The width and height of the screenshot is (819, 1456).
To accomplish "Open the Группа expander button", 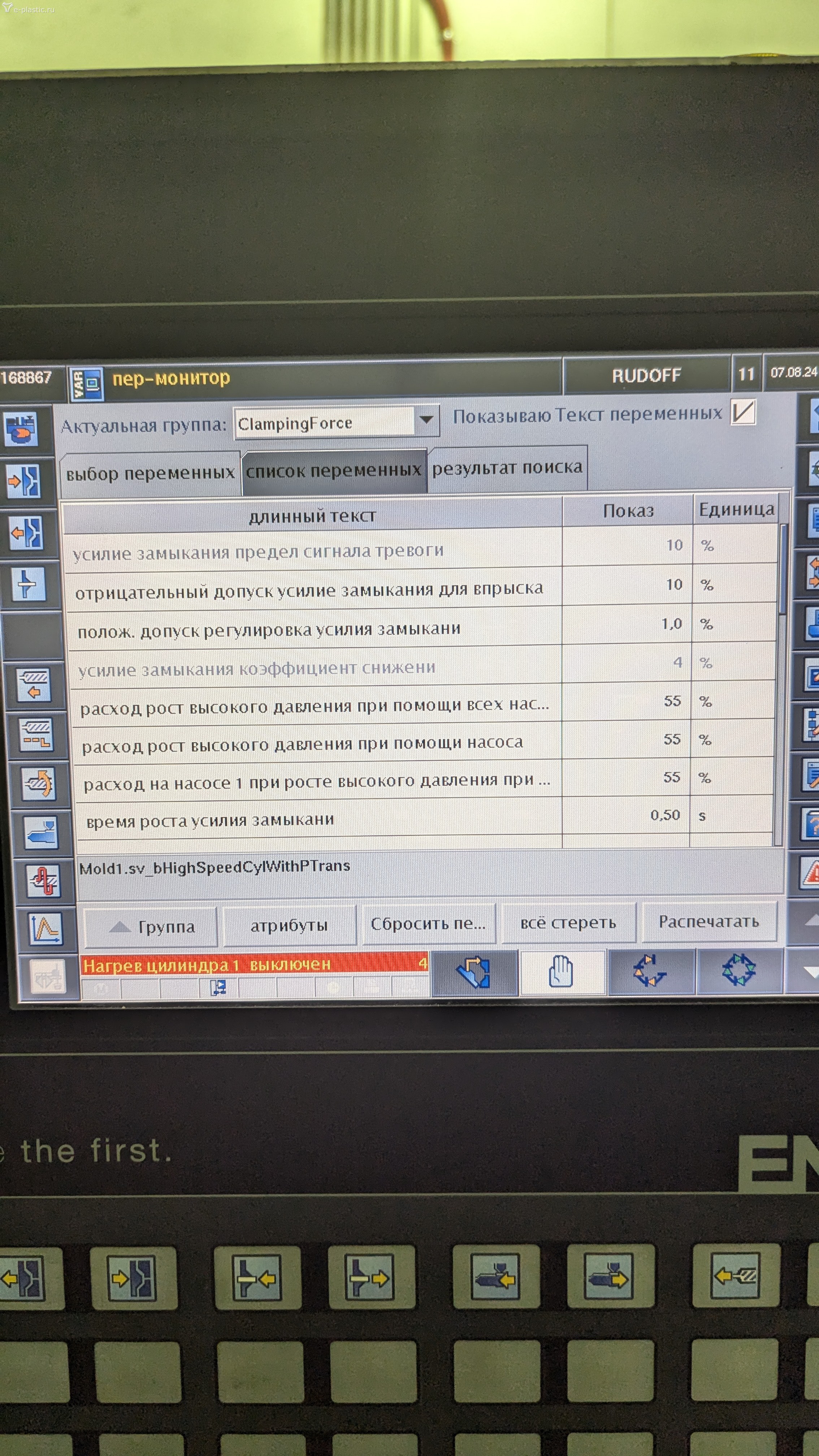I will (151, 927).
